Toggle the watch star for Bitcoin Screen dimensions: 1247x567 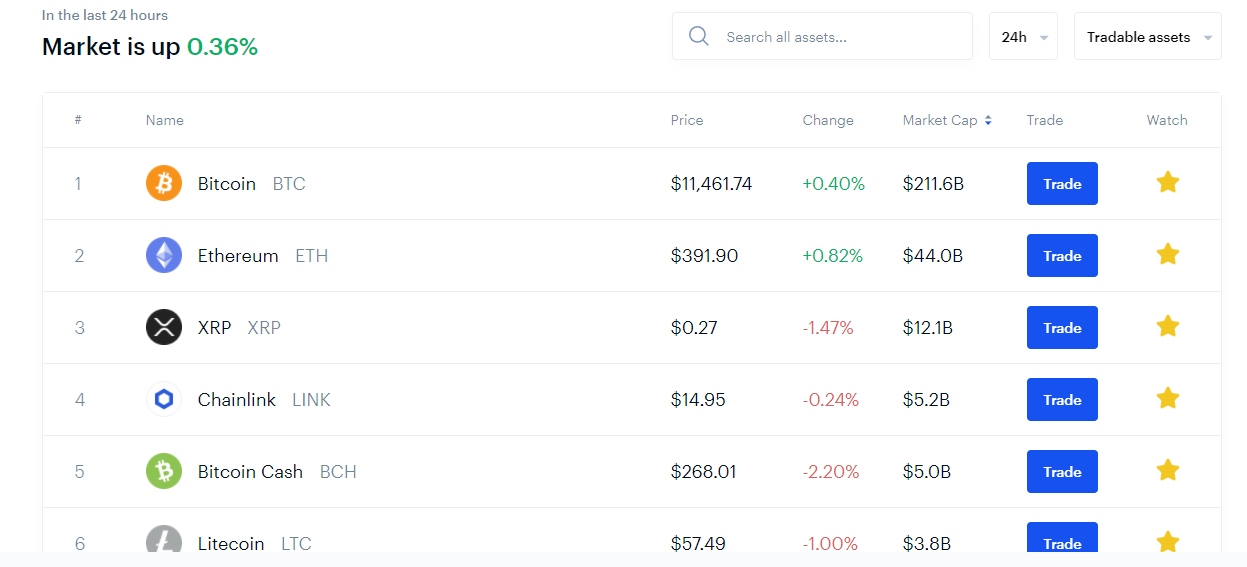point(1167,183)
